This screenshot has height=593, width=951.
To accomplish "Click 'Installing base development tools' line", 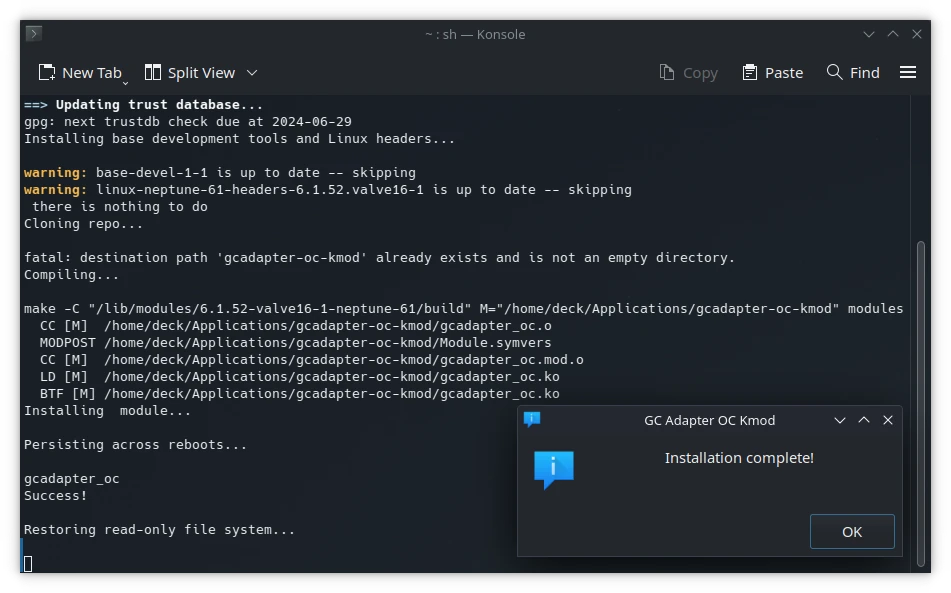I will [239, 139].
